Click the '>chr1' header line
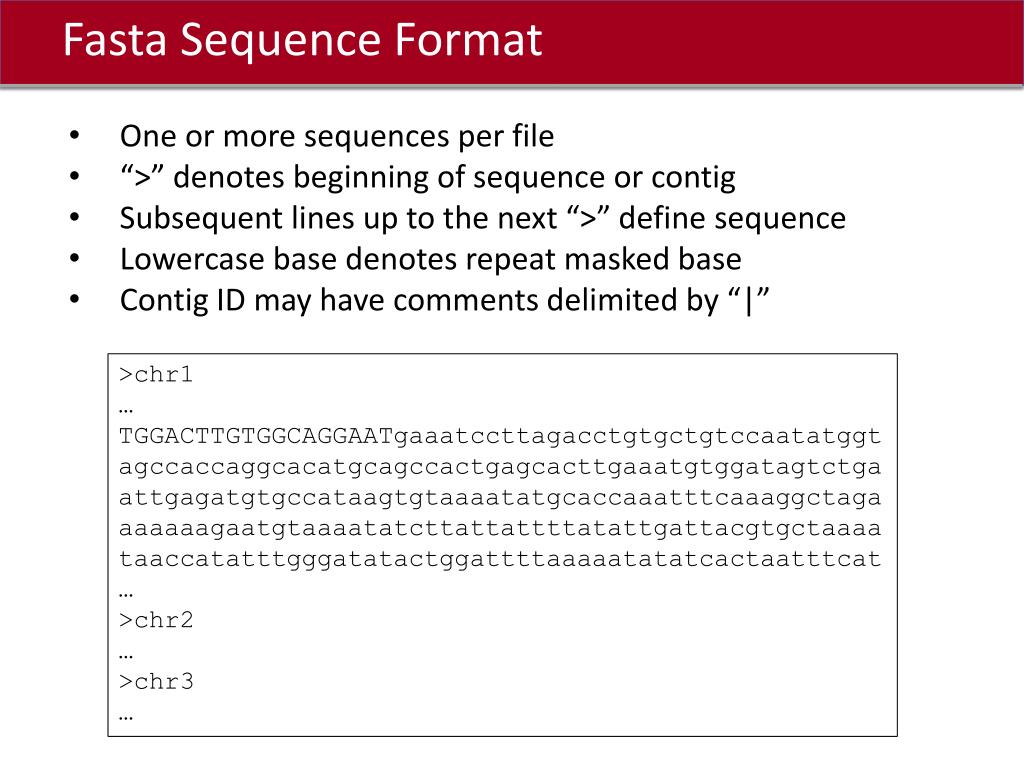This screenshot has width=1024, height=768. (x=156, y=375)
